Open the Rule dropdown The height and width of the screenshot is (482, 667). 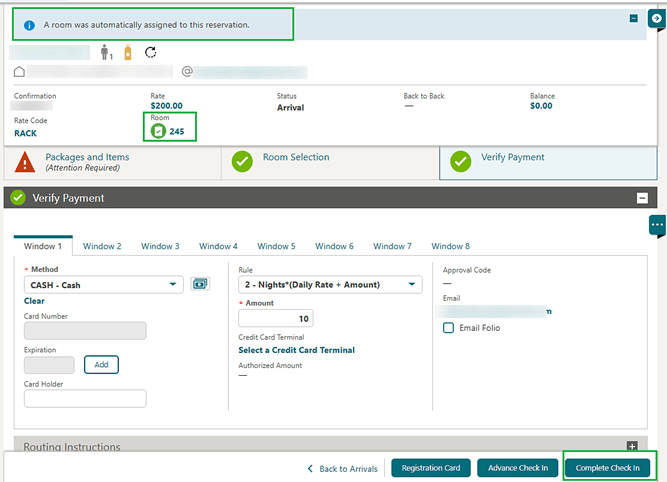(330, 285)
